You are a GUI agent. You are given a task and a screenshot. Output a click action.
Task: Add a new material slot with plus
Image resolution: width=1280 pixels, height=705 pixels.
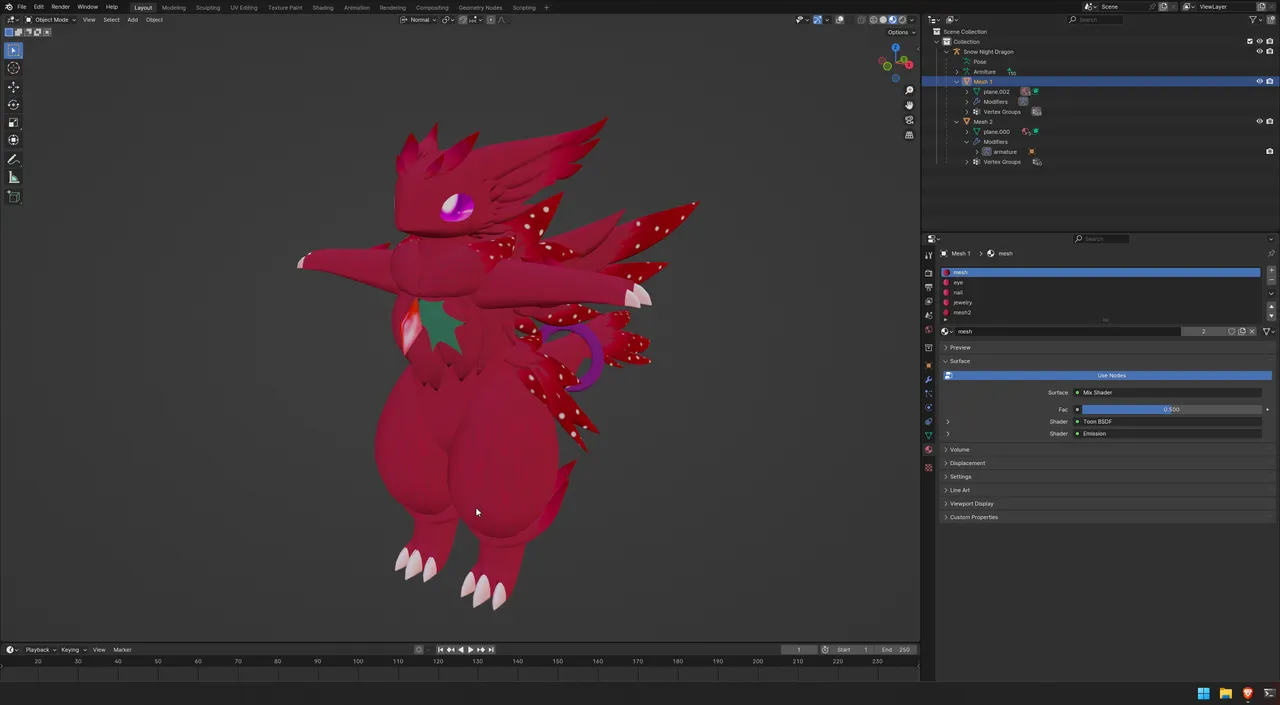pos(1271,271)
